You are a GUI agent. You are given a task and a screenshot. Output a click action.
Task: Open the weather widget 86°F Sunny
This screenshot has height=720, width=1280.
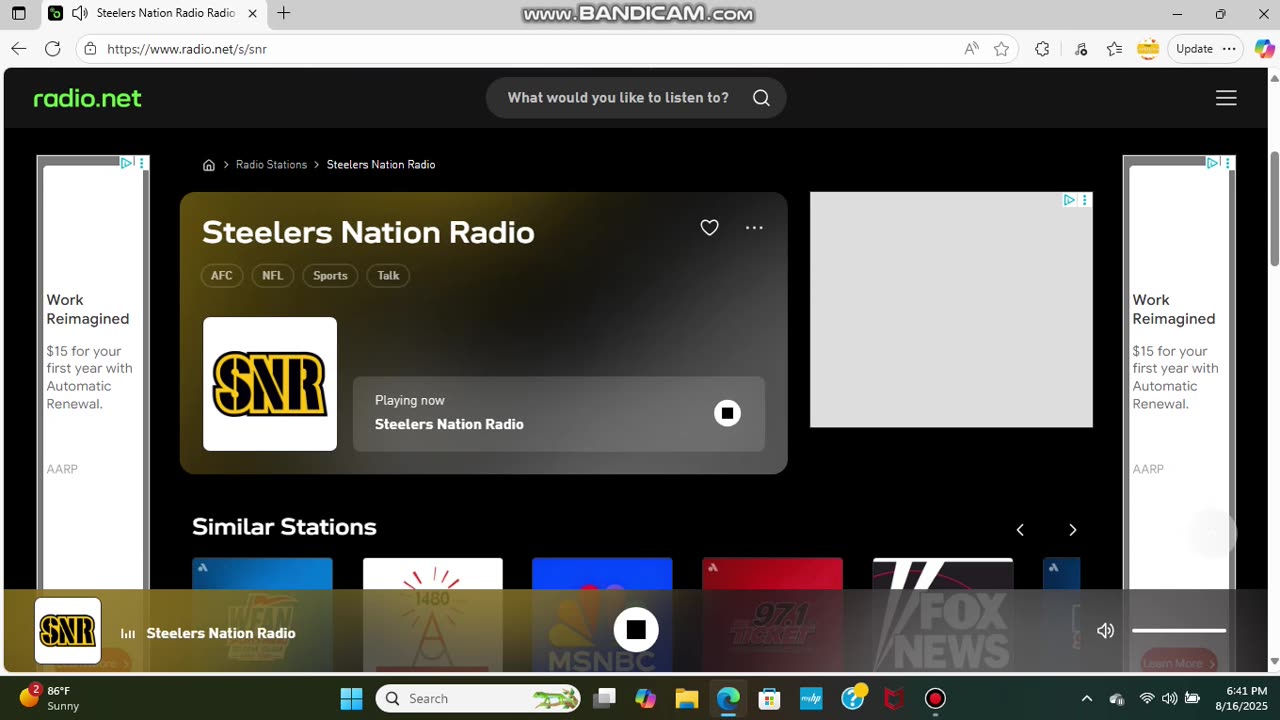point(50,698)
